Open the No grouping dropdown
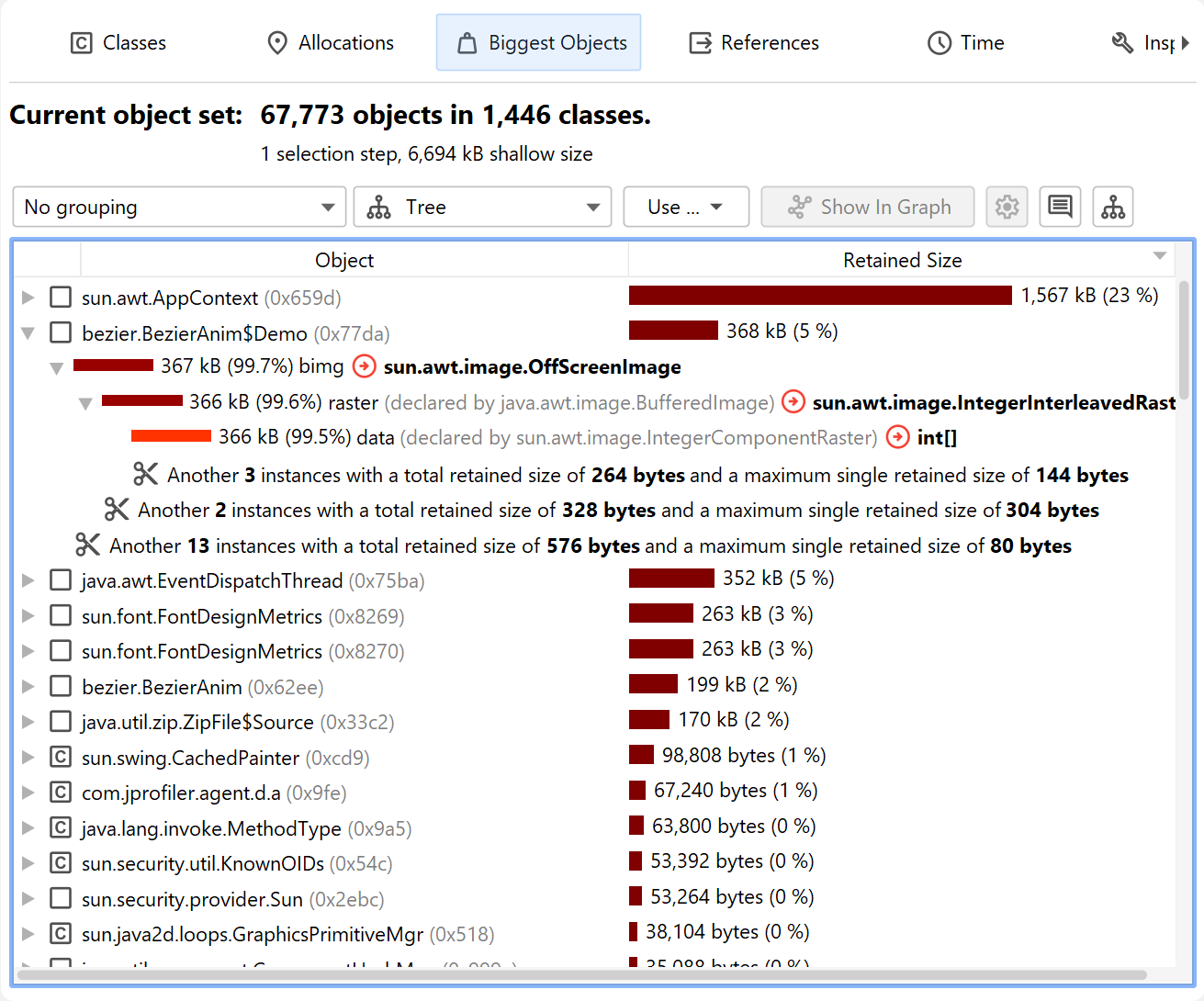Viewport: 1204px width, 1001px height. [179, 207]
